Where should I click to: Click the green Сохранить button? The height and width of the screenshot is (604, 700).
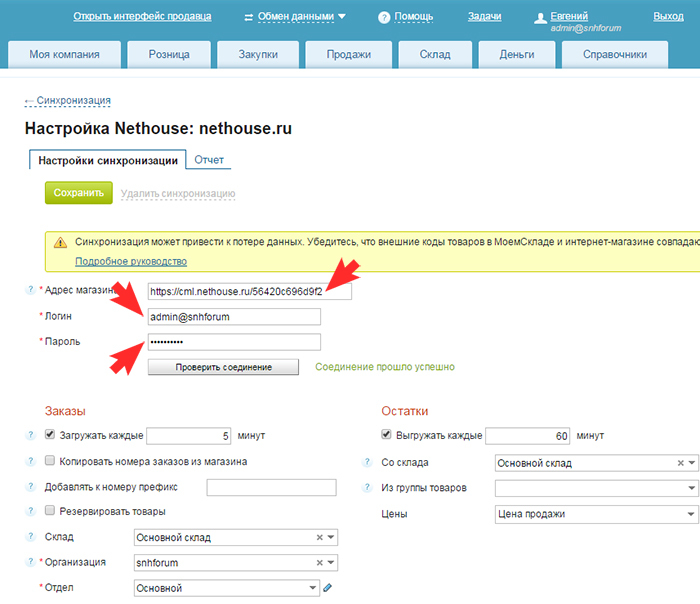(79, 193)
